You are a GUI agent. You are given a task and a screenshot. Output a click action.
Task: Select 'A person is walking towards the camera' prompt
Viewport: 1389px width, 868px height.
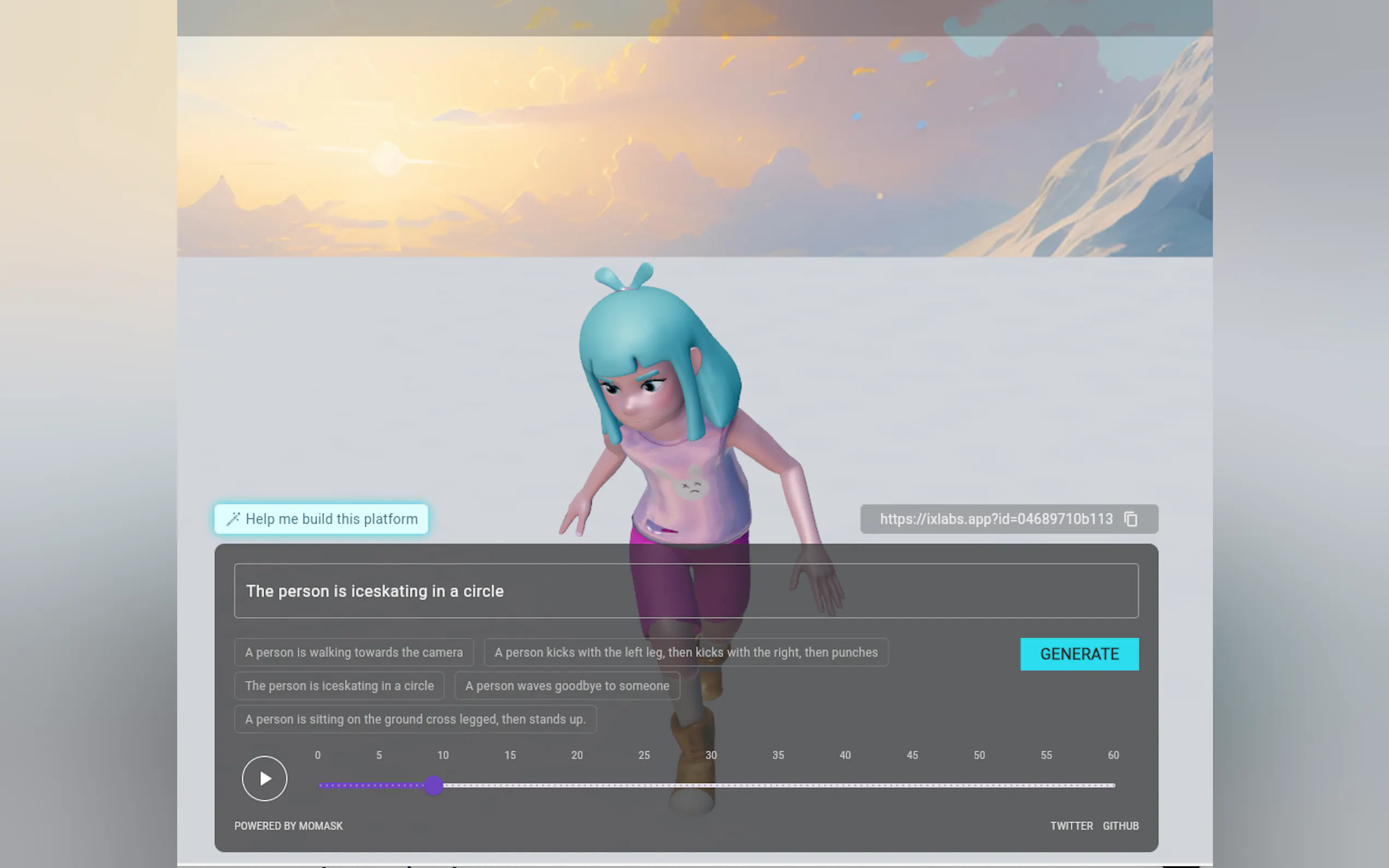point(354,652)
